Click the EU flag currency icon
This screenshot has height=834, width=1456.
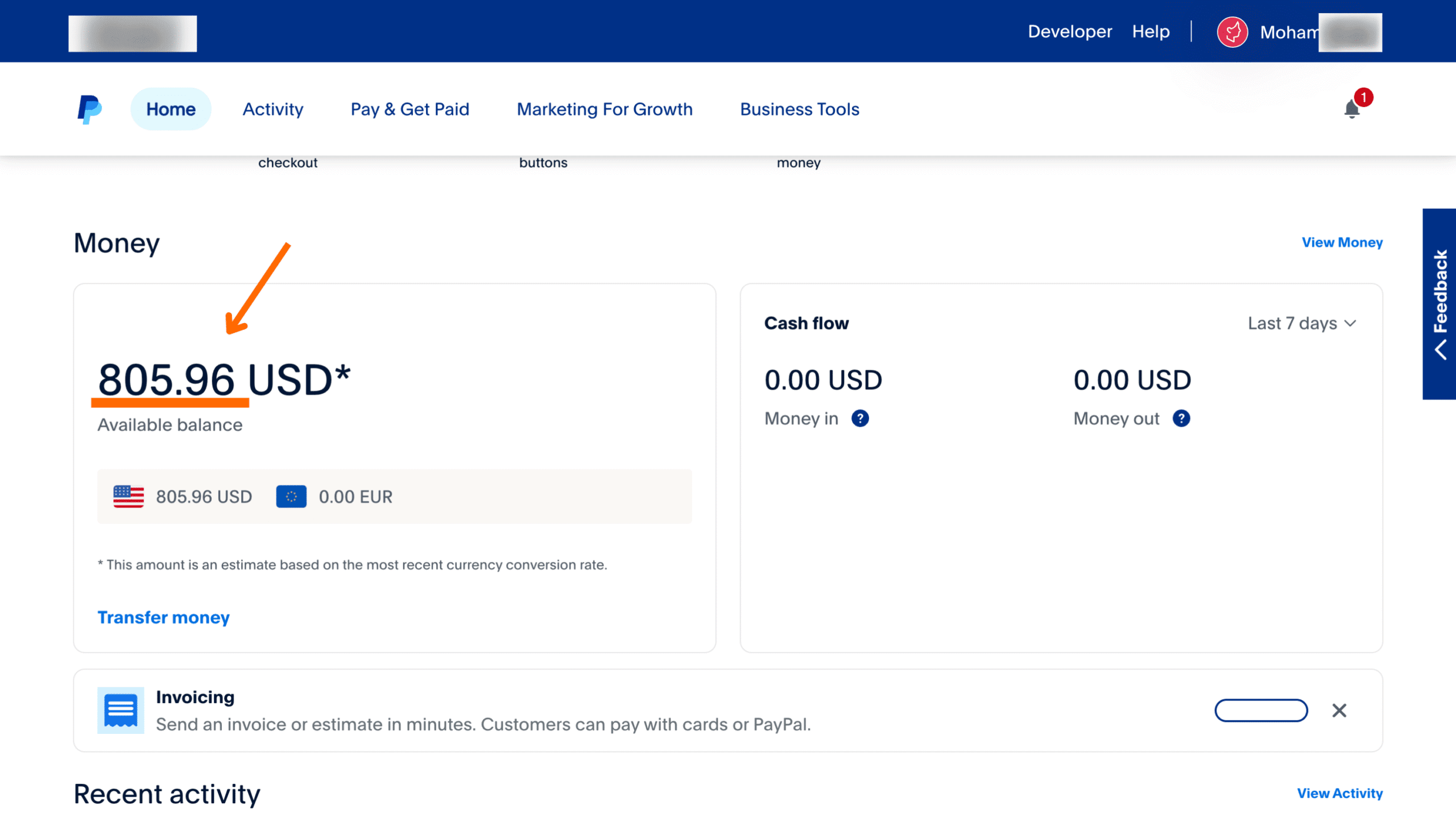click(291, 497)
